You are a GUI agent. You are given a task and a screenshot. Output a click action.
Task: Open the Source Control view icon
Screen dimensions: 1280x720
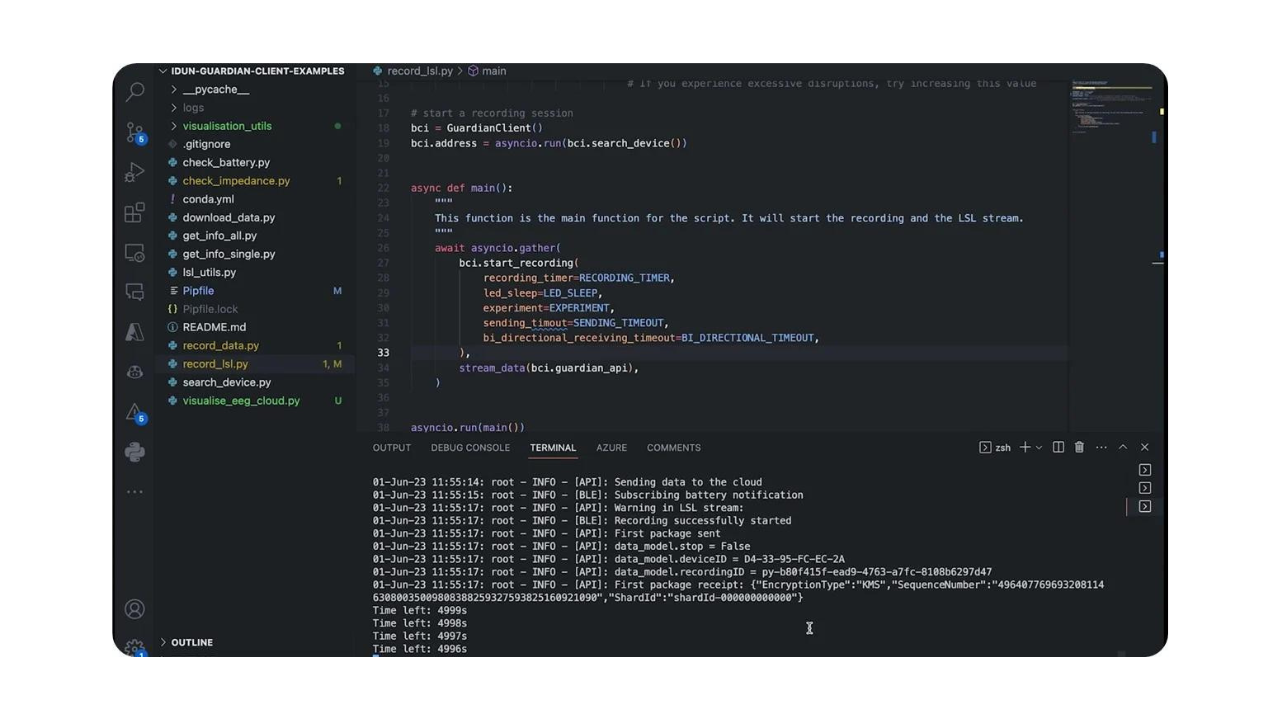(135, 132)
